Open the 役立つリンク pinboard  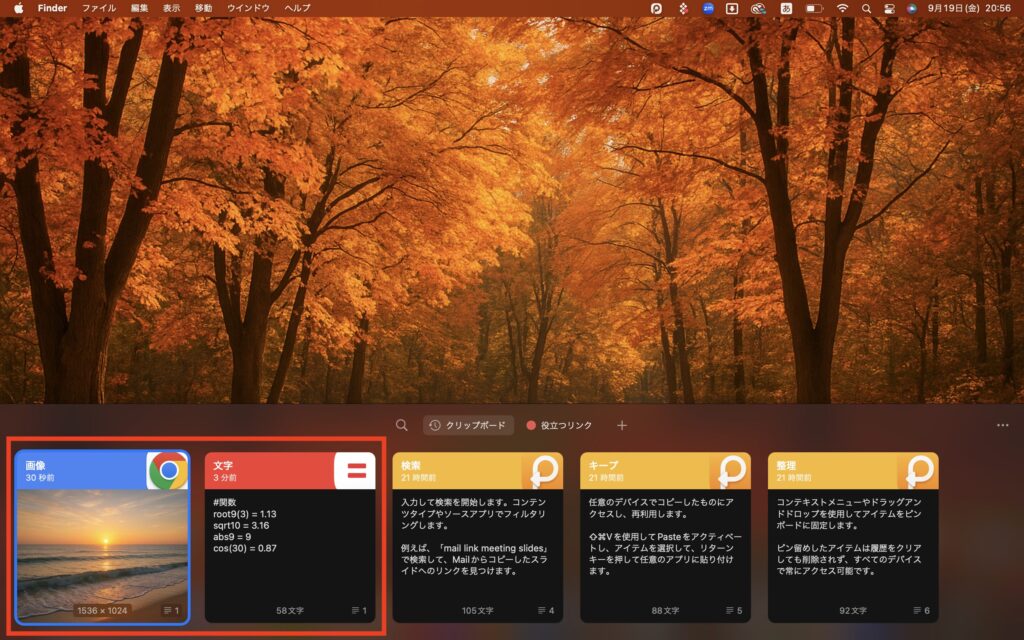coord(562,425)
